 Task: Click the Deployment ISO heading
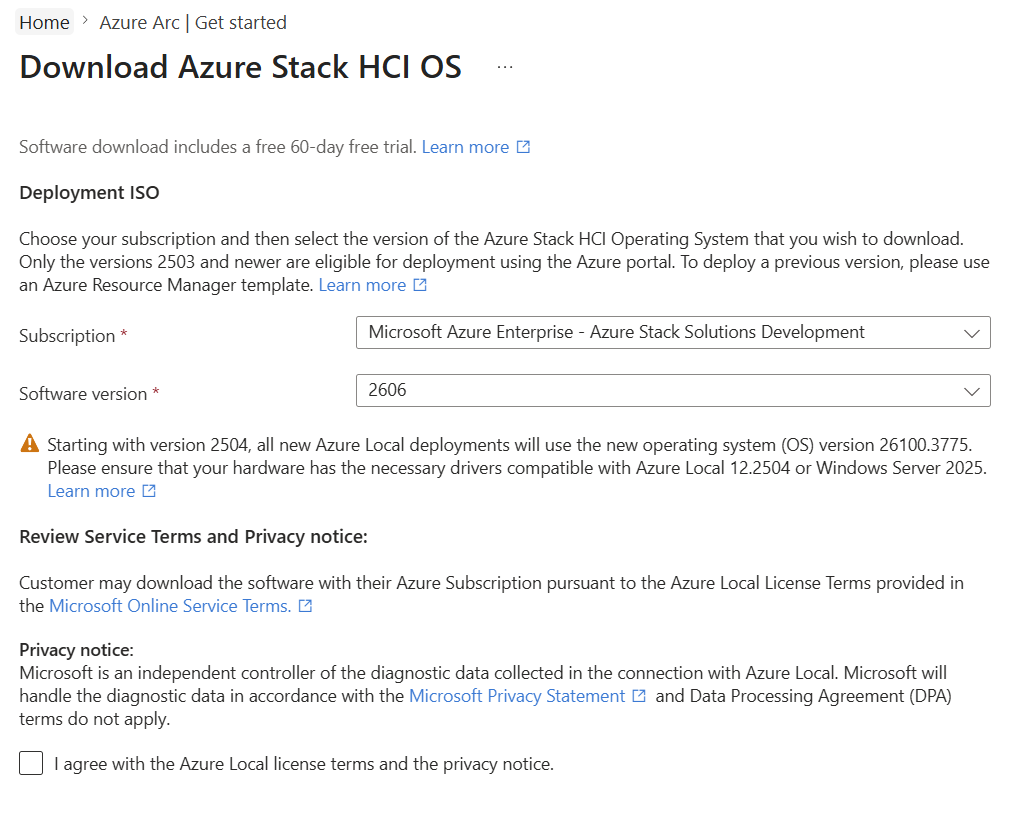pyautogui.click(x=89, y=193)
